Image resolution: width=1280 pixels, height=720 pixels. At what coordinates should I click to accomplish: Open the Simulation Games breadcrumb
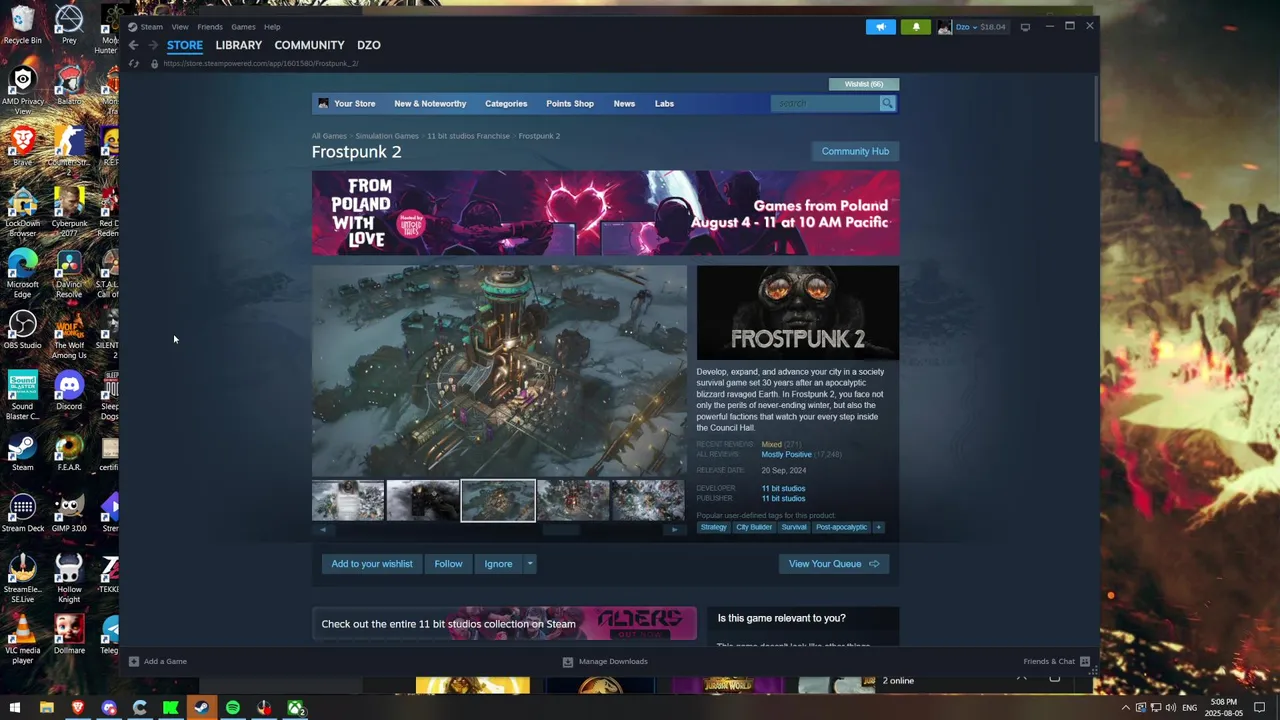387,136
